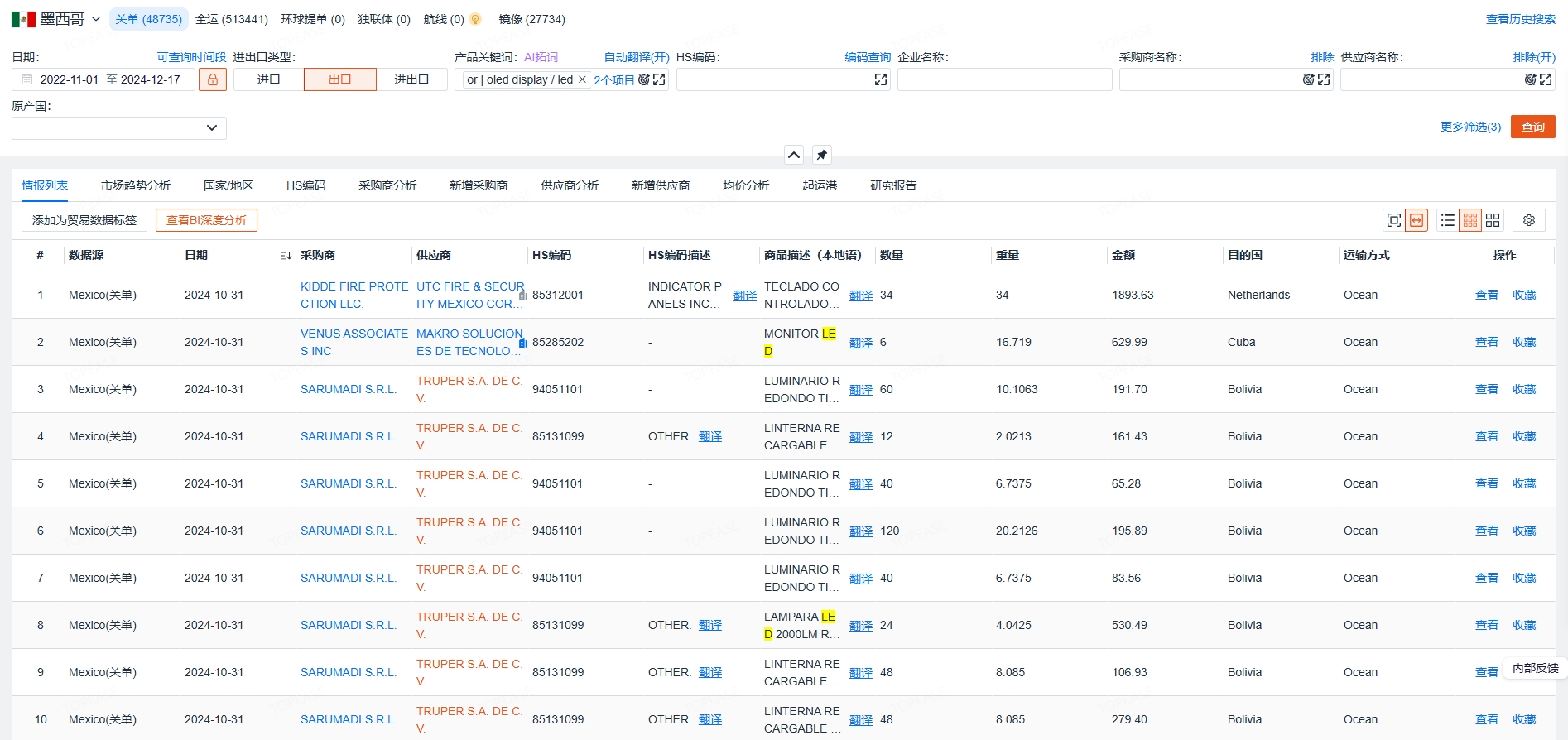The width and height of the screenshot is (1568, 740).
Task: Click the 企业名称 input field
Action: [x=1003, y=79]
